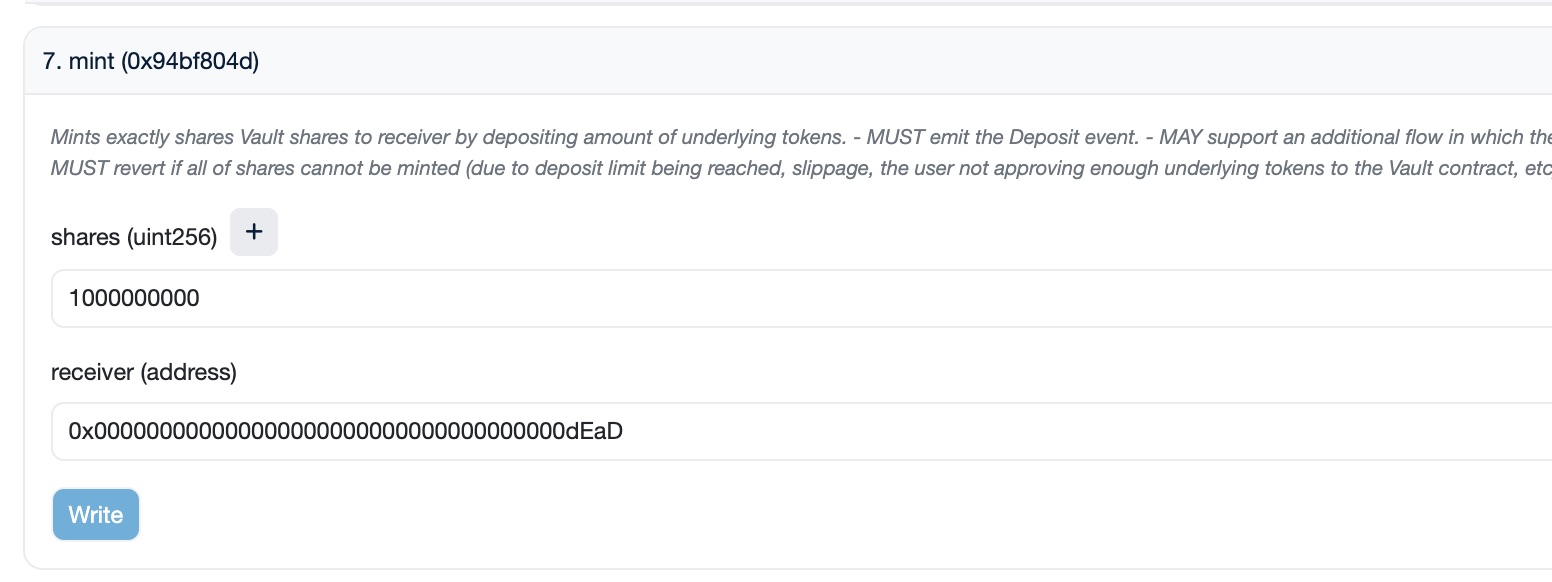This screenshot has height=582, width=1552.
Task: Click the Write button
Action: pyautogui.click(x=96, y=515)
